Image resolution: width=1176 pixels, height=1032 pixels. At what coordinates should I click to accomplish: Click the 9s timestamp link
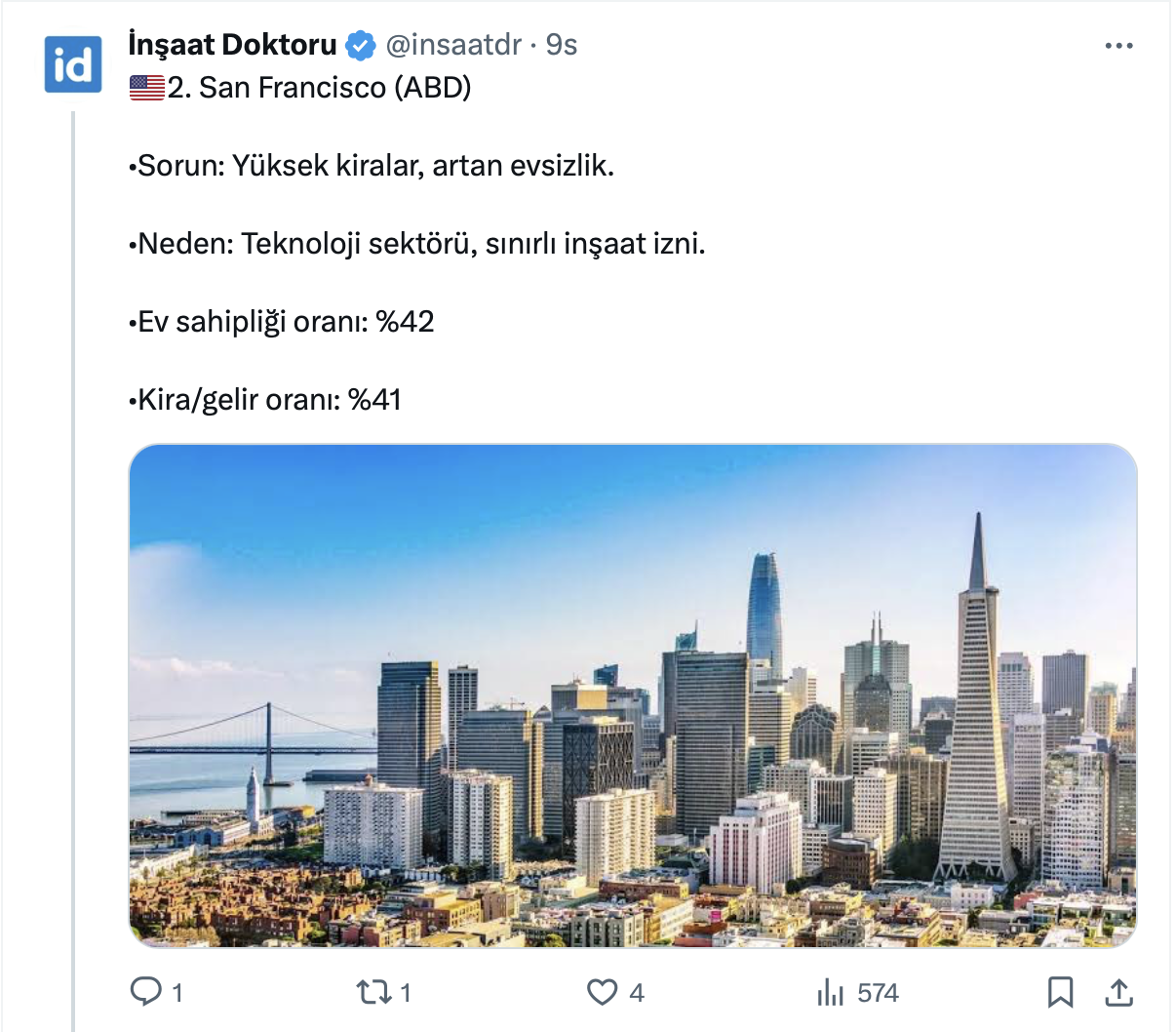coord(562,45)
